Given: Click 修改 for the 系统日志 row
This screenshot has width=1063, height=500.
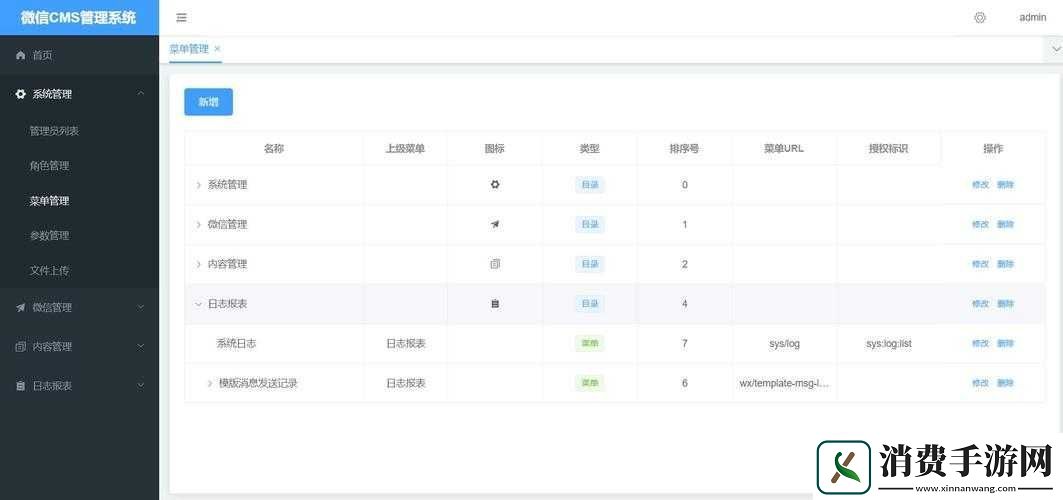Looking at the screenshot, I should click(980, 344).
